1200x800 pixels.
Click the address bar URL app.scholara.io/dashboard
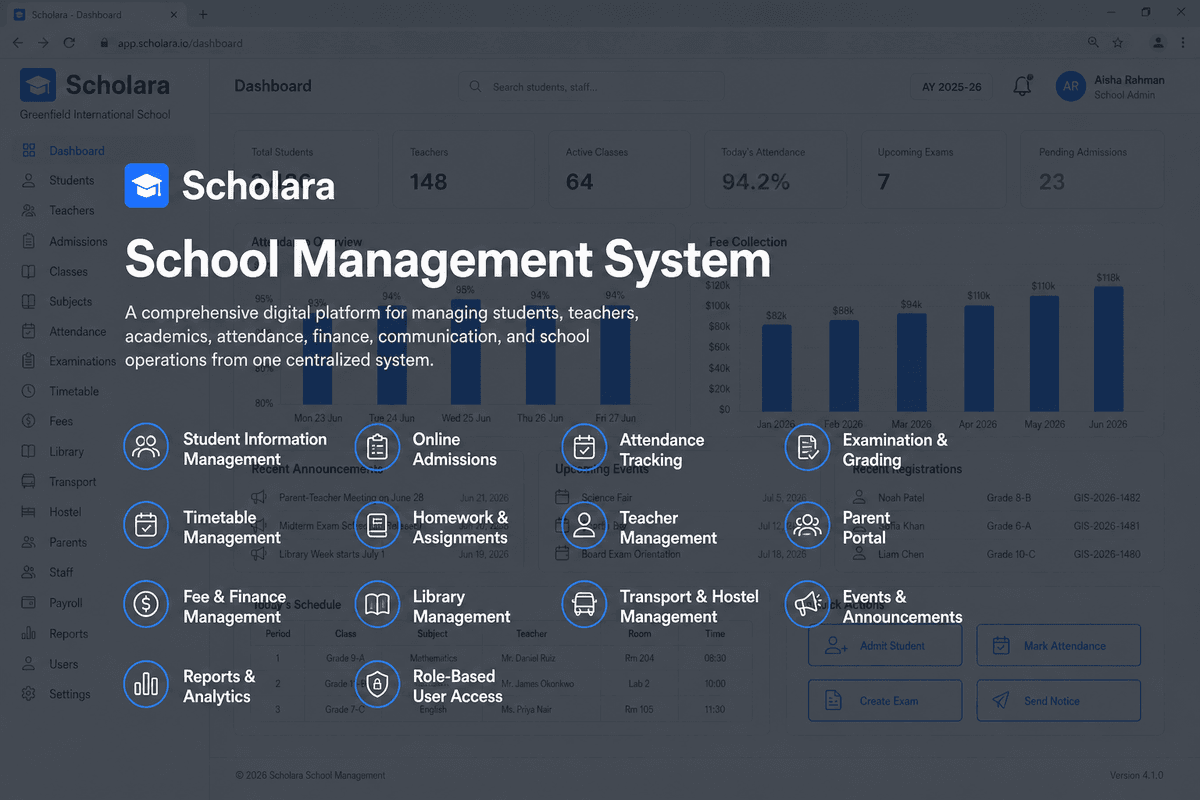tap(178, 44)
